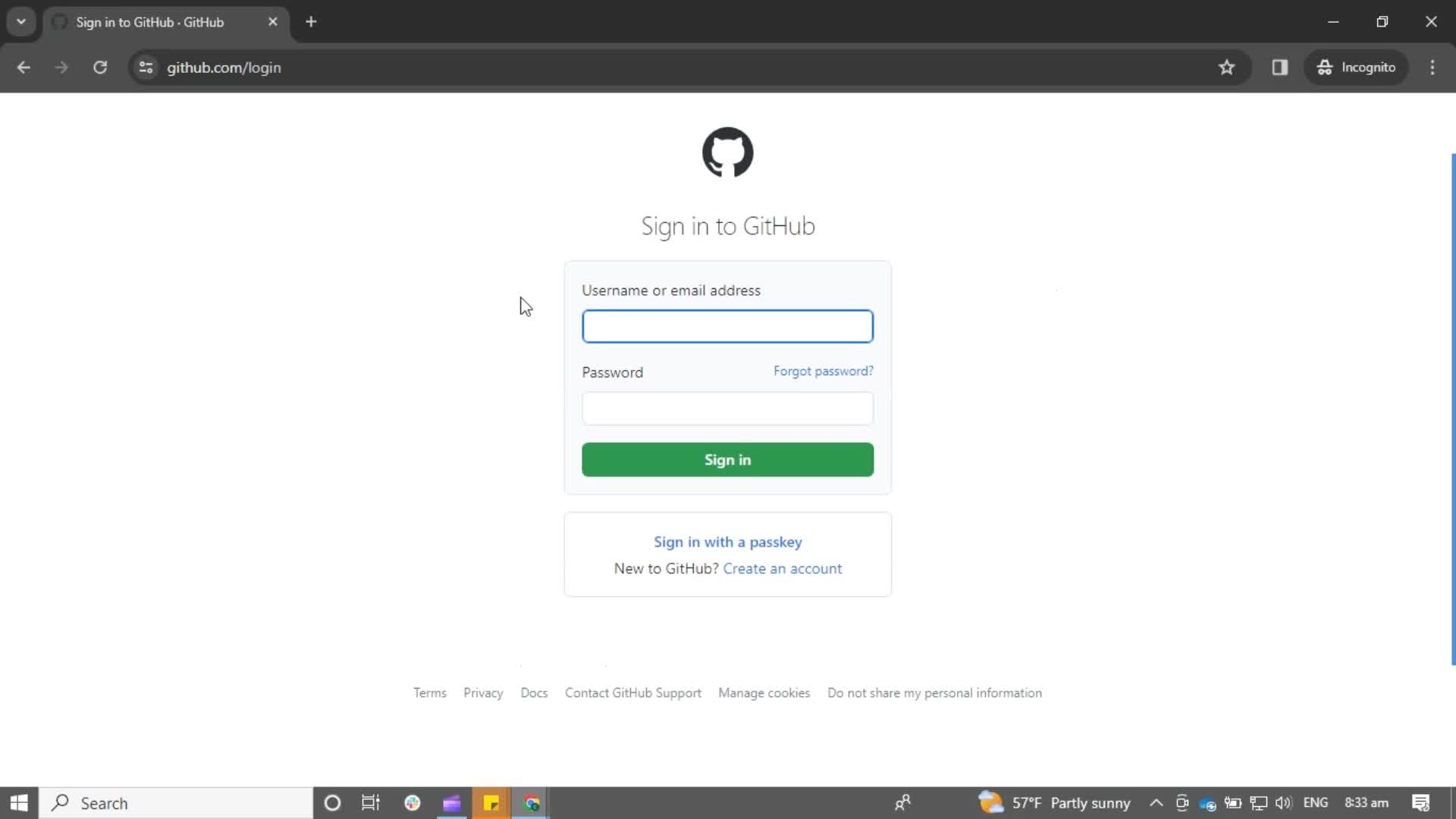Click Do not share my personal information
This screenshot has height=819, width=1456.
coord(935,692)
